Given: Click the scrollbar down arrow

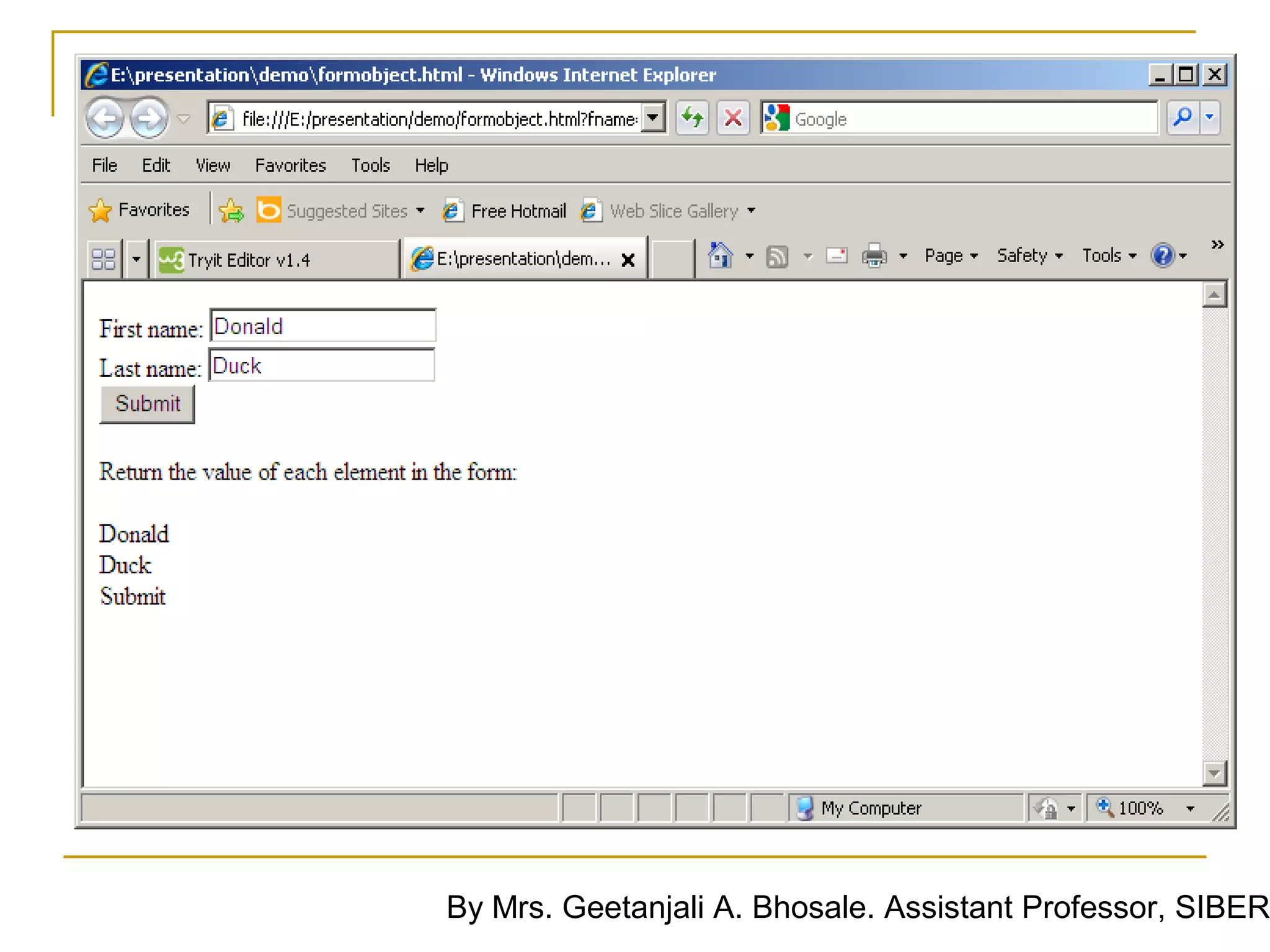Looking at the screenshot, I should tap(1214, 773).
